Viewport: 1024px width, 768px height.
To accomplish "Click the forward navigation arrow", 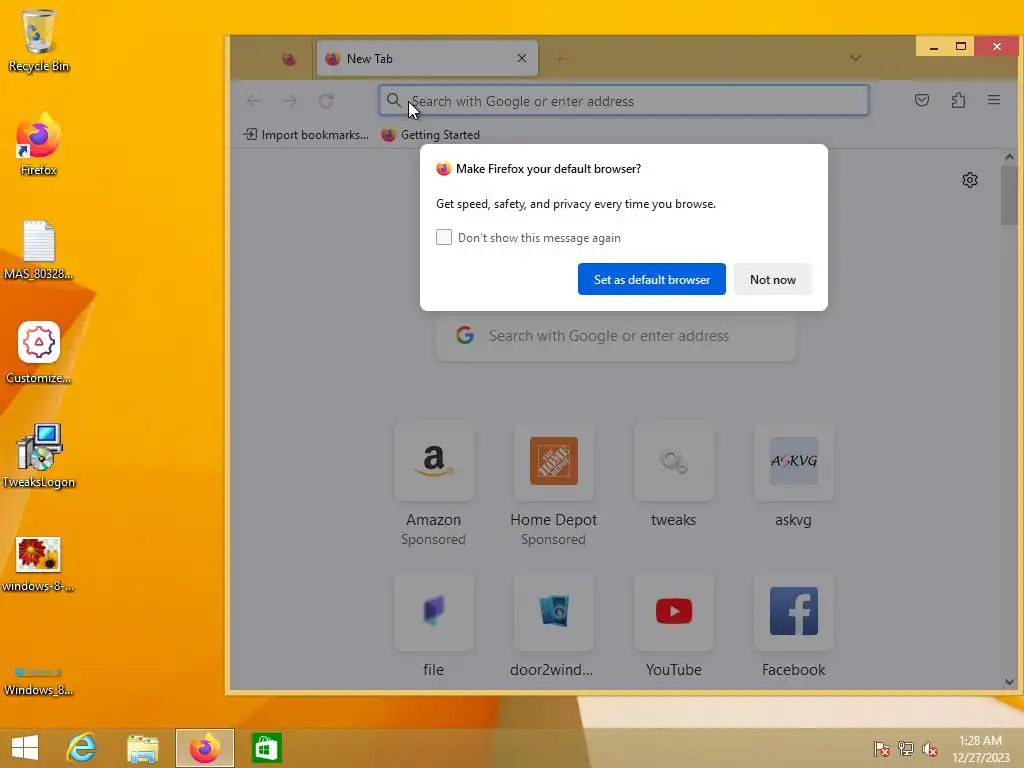I will tap(290, 101).
